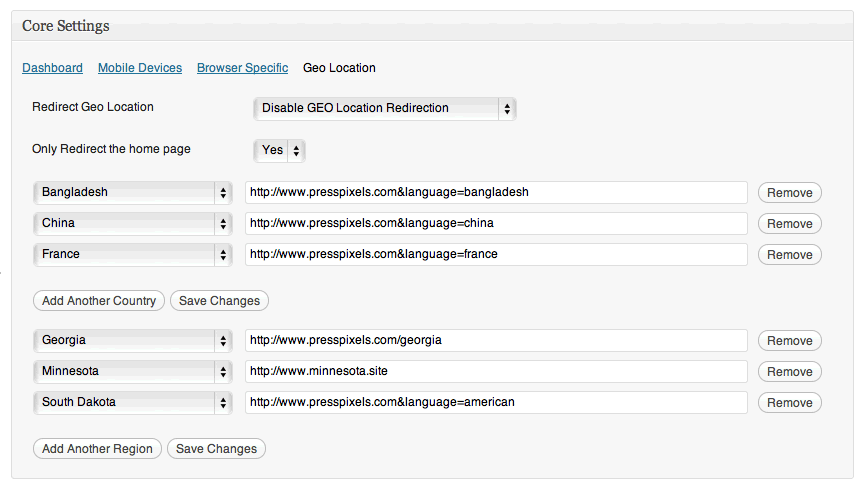Open the Only Redirect home page selector
Image resolution: width=864 pixels, height=489 pixels.
pos(279,150)
